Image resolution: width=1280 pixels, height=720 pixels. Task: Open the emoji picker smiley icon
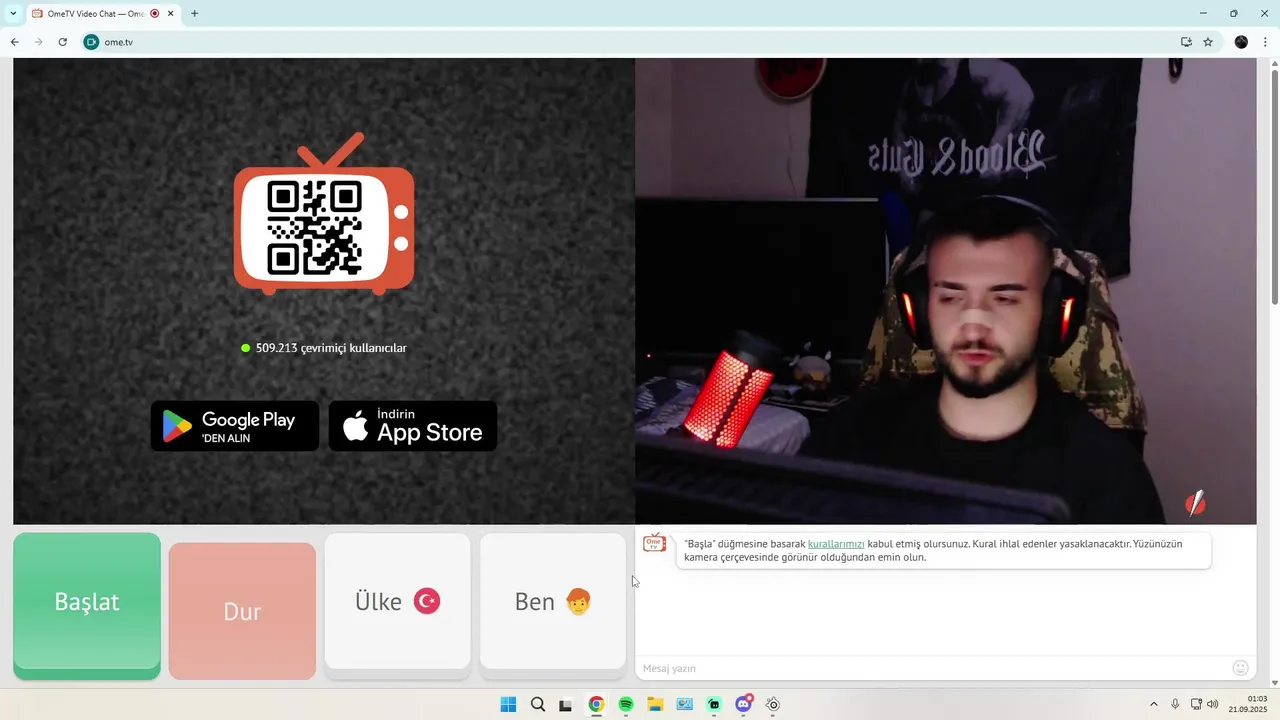click(x=1241, y=668)
